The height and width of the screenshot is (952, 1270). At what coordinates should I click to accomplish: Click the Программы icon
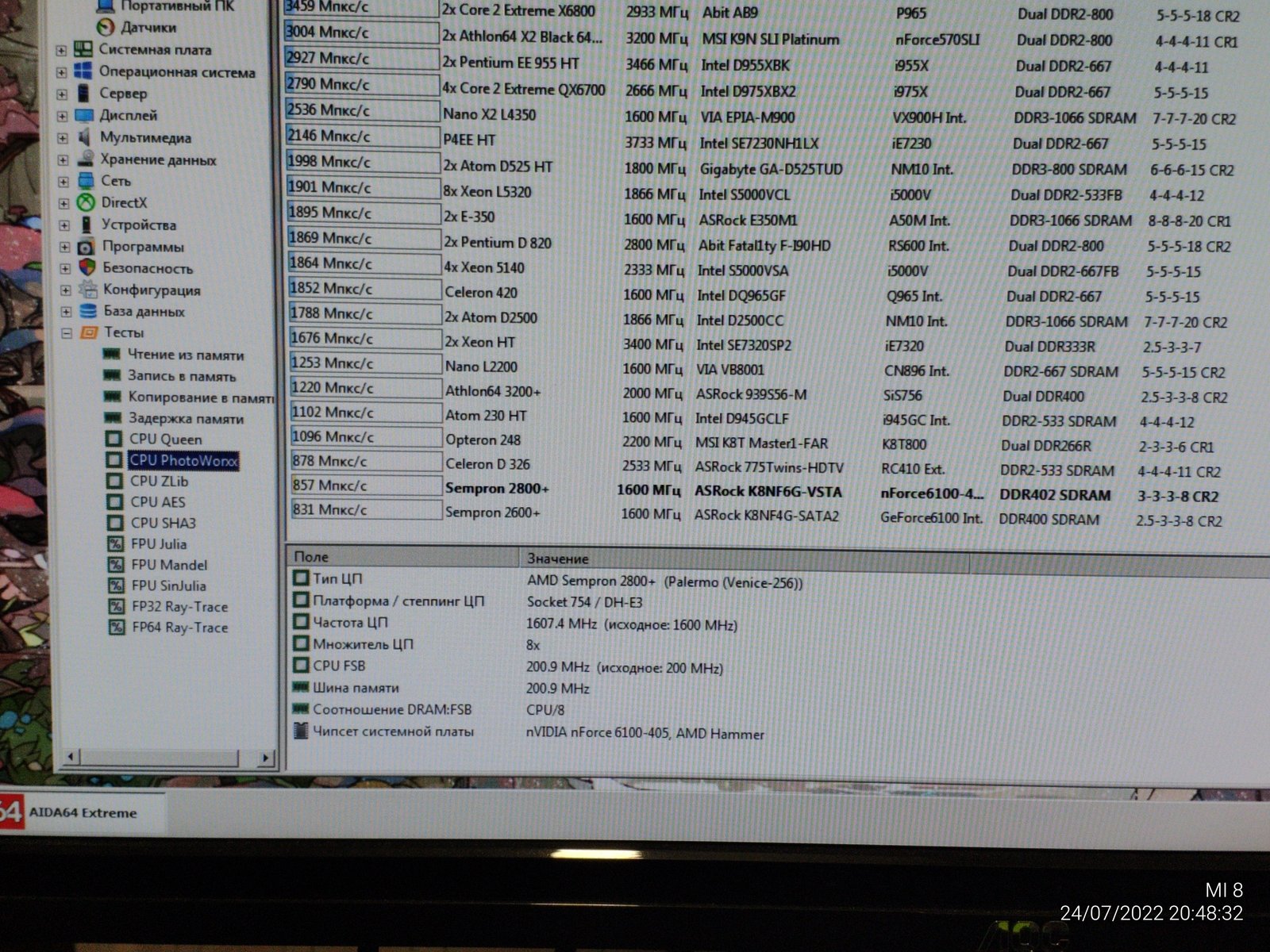(x=87, y=247)
